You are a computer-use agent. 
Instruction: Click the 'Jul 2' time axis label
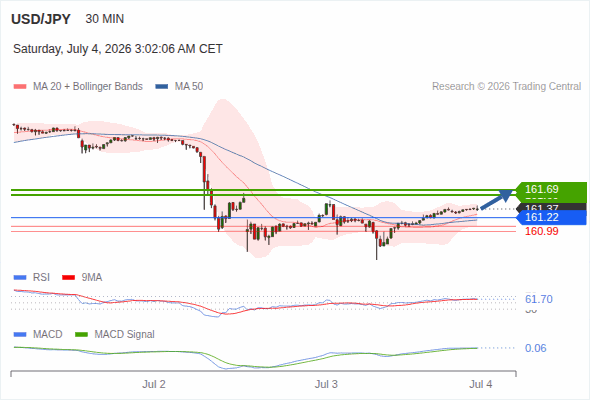click(x=154, y=385)
